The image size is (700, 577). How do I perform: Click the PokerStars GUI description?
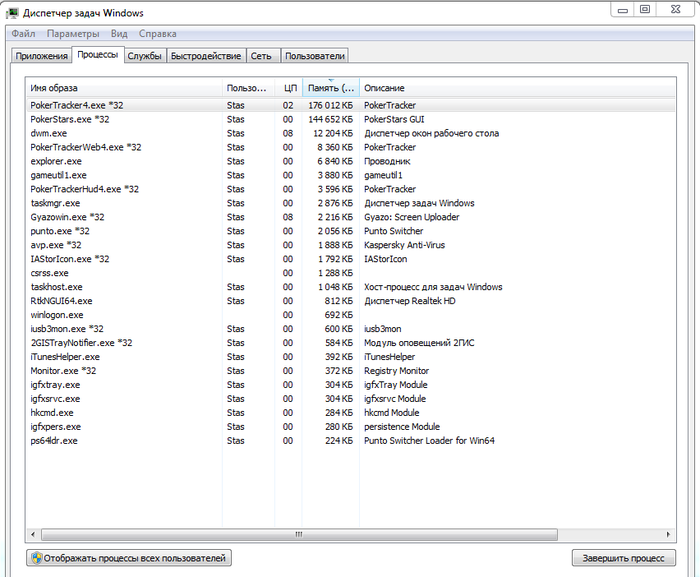(x=394, y=119)
